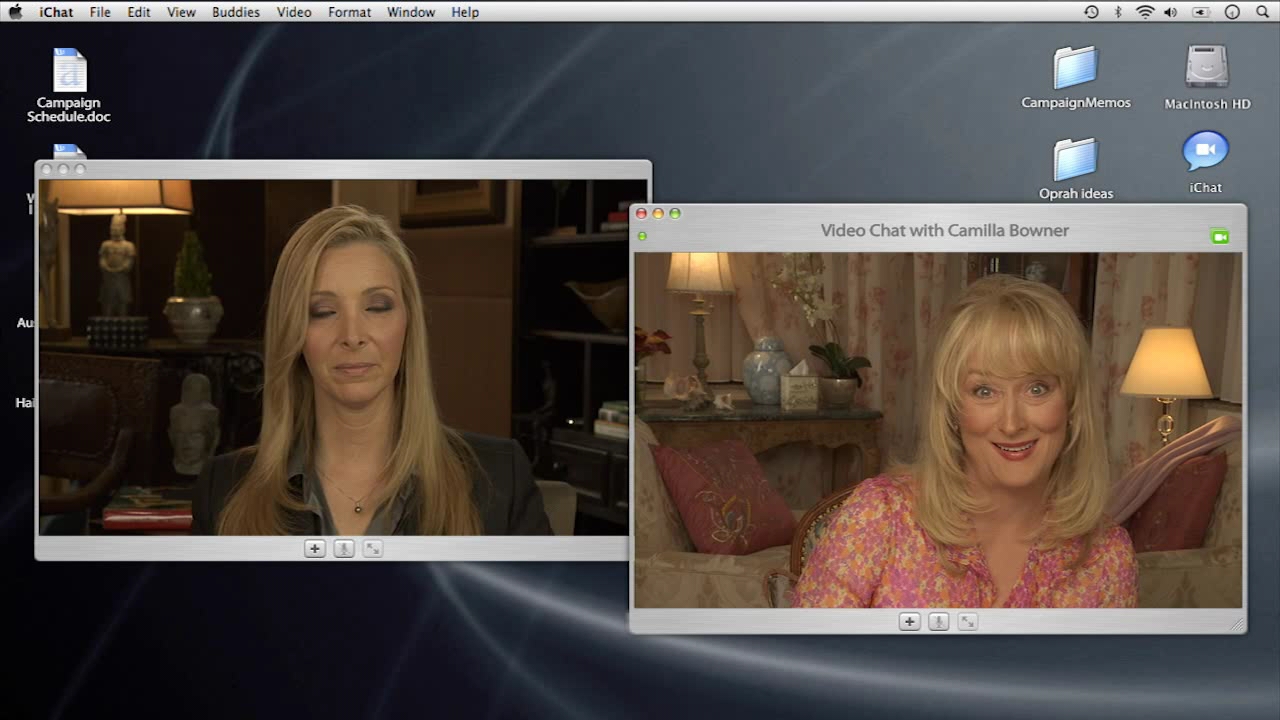Click green video camera icon in chat title bar
Viewport: 1280px width, 720px height.
(x=1219, y=237)
